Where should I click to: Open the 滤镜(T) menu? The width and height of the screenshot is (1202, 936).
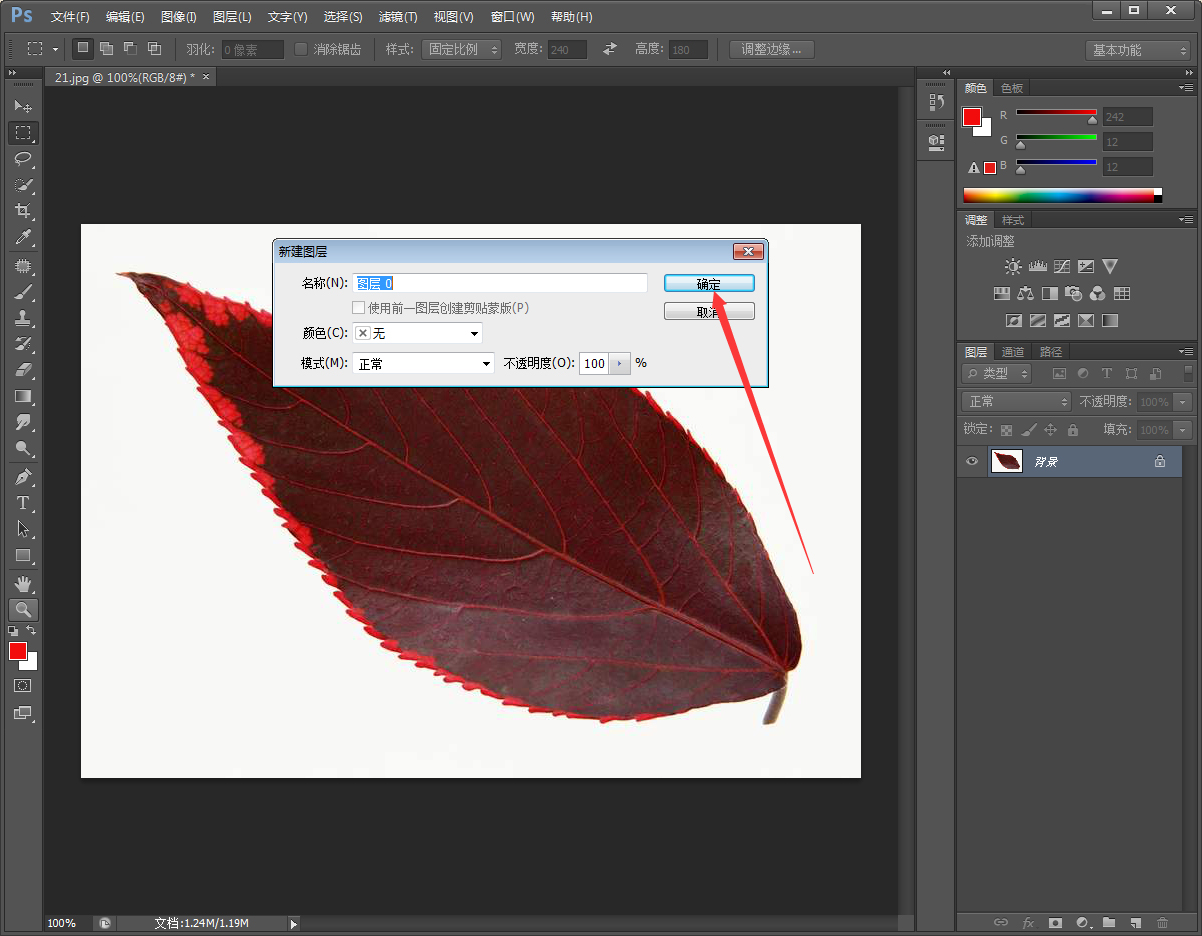(x=398, y=17)
